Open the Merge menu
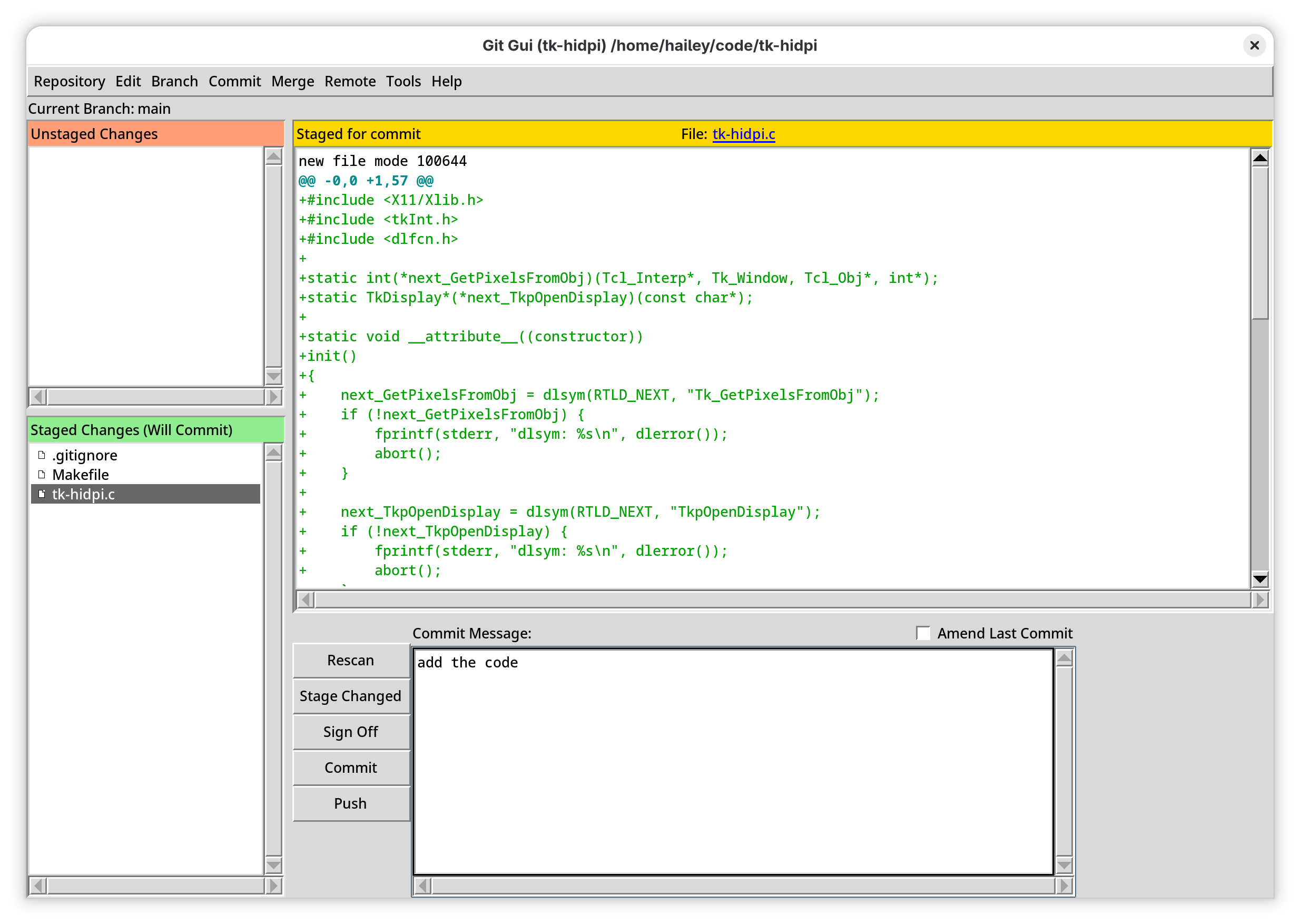Screen dimensions: 1300x924 pos(292,81)
